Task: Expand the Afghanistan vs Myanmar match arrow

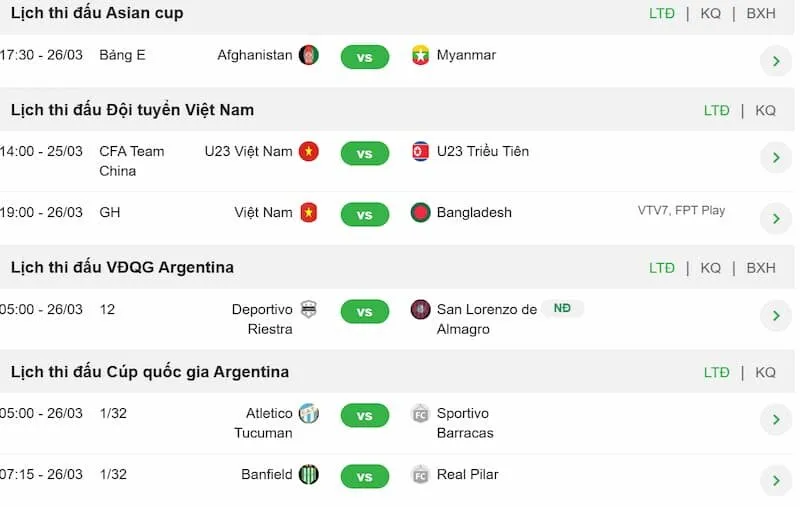Action: coord(776,61)
